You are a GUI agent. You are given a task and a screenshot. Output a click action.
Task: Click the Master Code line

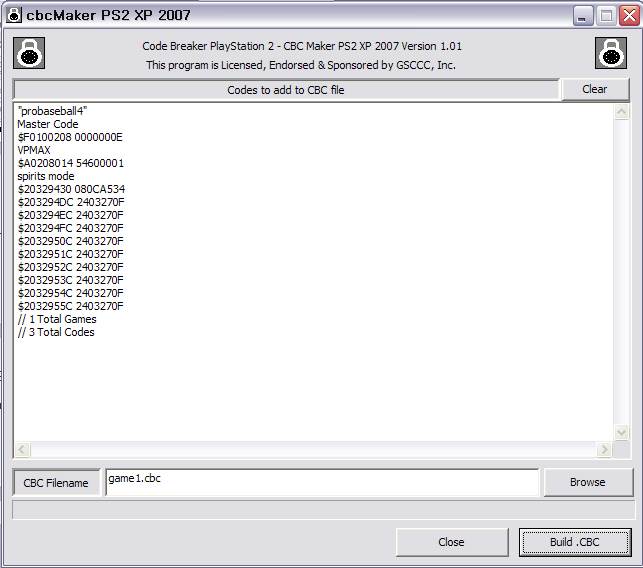[x=48, y=124]
